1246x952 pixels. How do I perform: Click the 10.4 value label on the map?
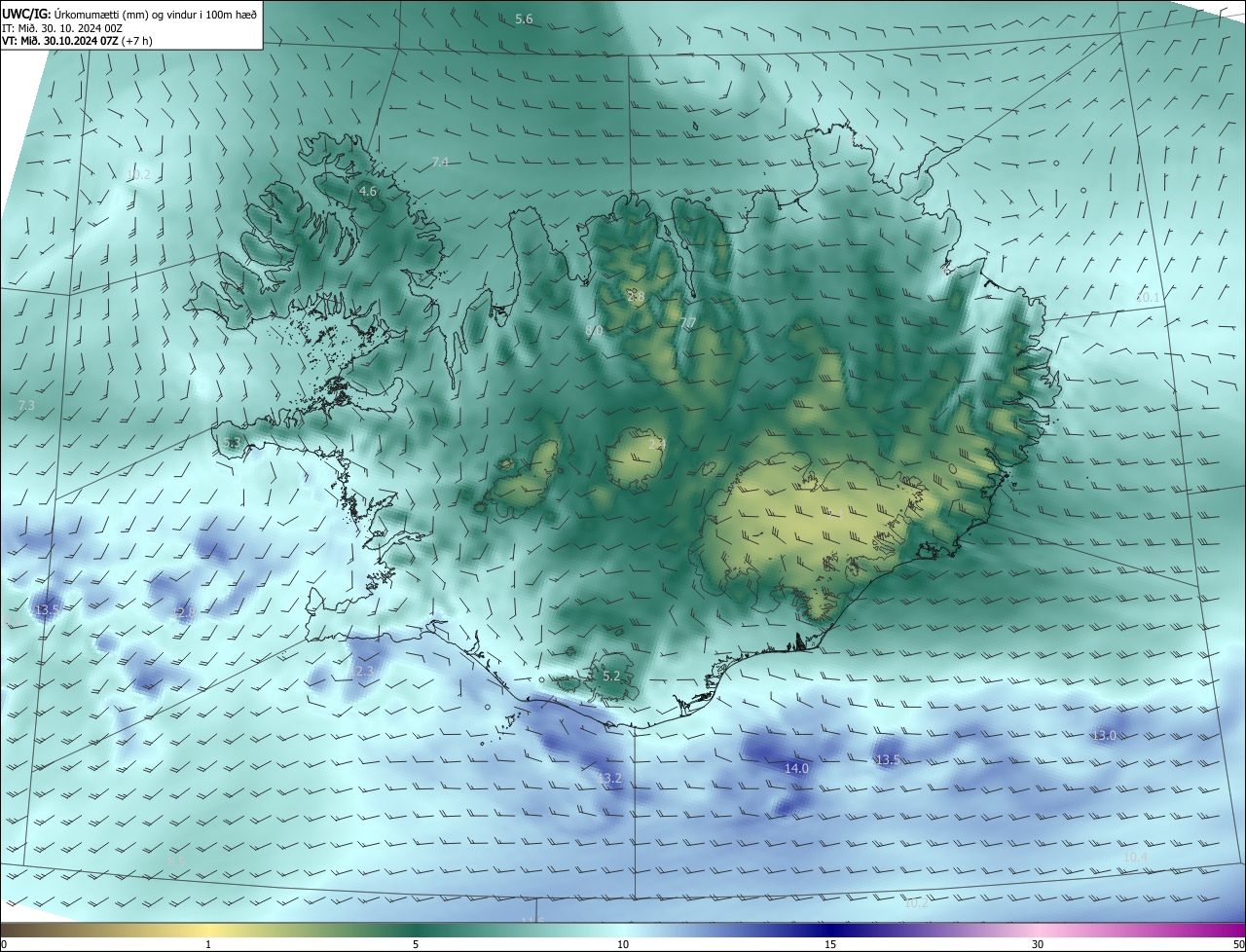(x=1135, y=858)
